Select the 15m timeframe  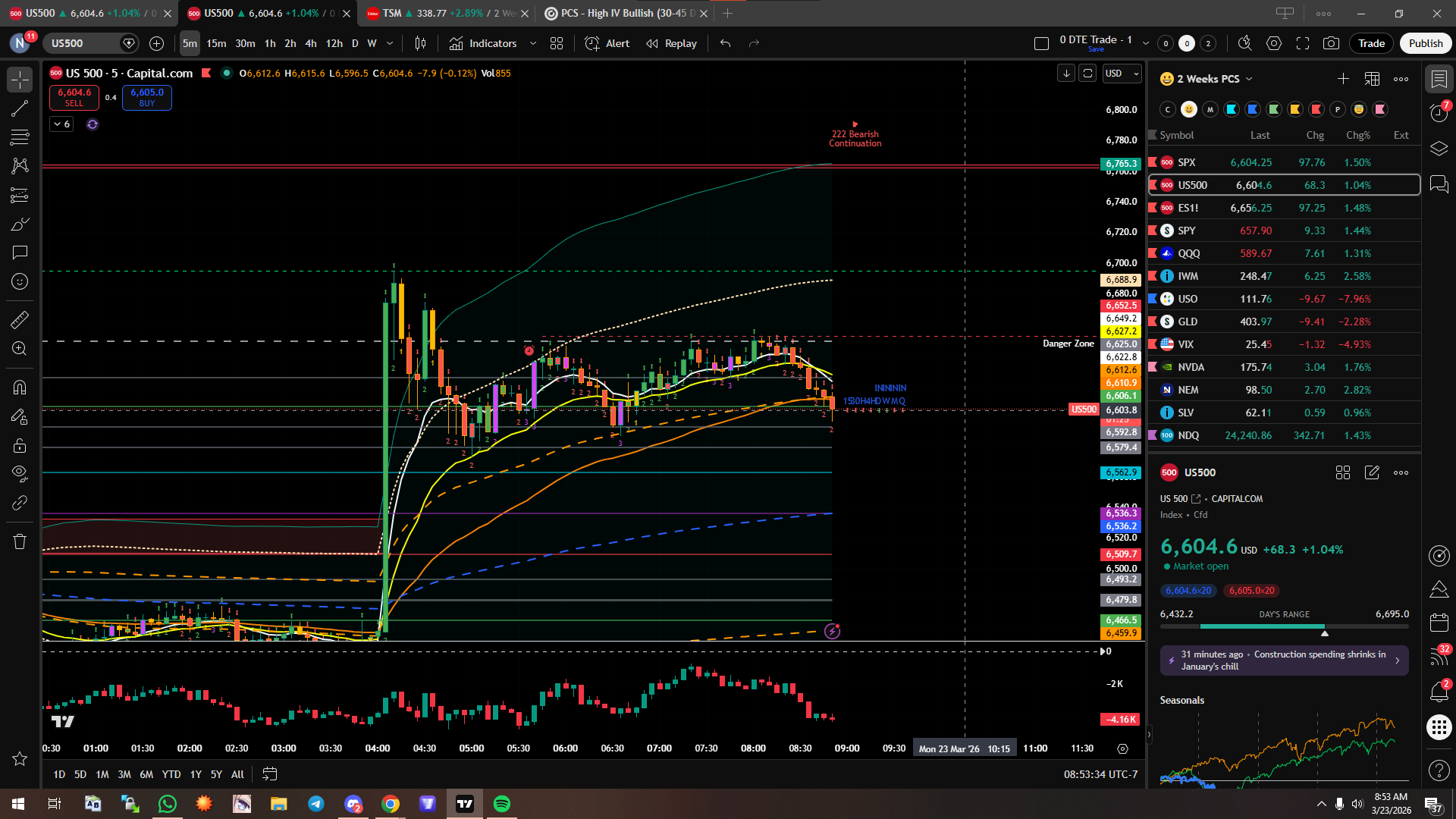point(216,43)
